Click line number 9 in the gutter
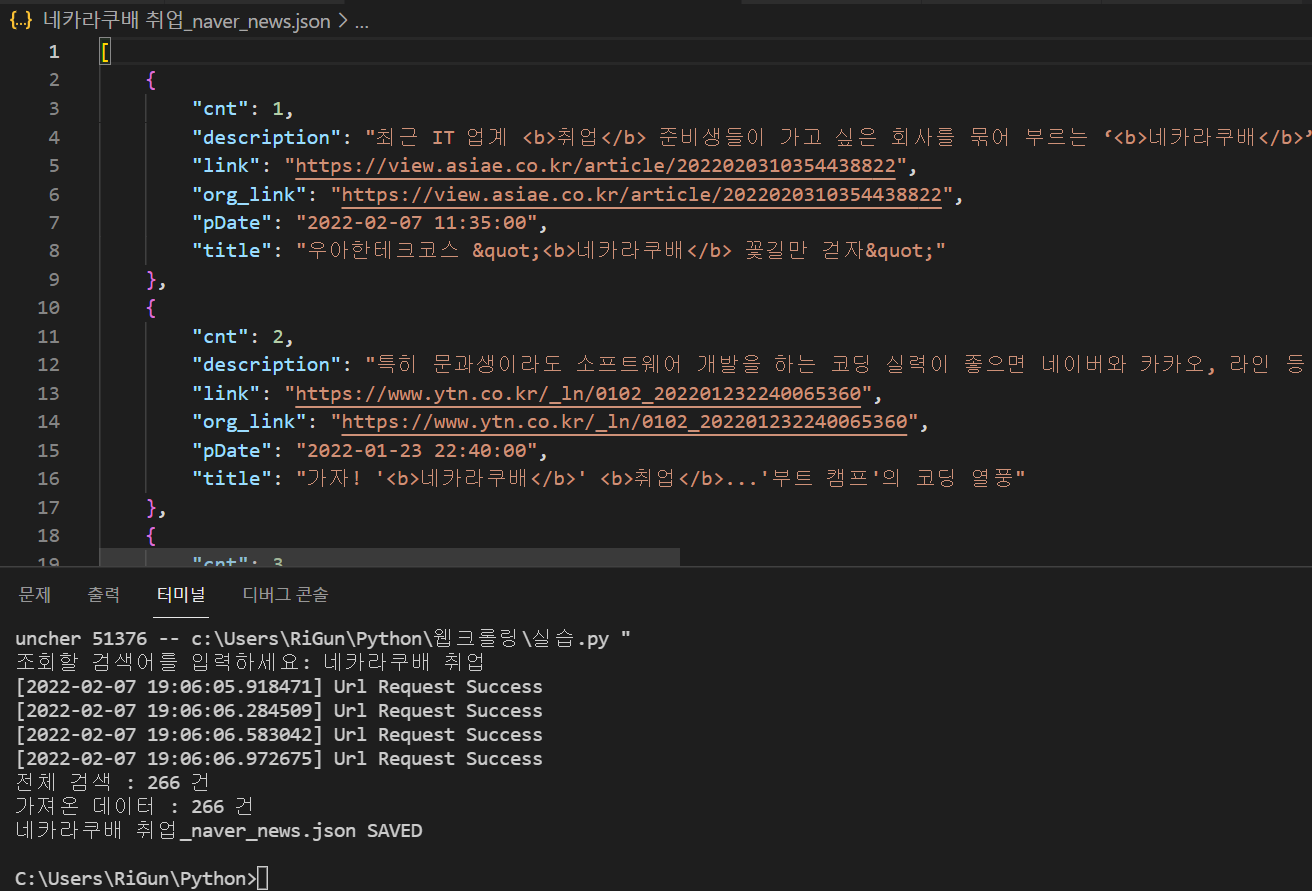 click(53, 279)
